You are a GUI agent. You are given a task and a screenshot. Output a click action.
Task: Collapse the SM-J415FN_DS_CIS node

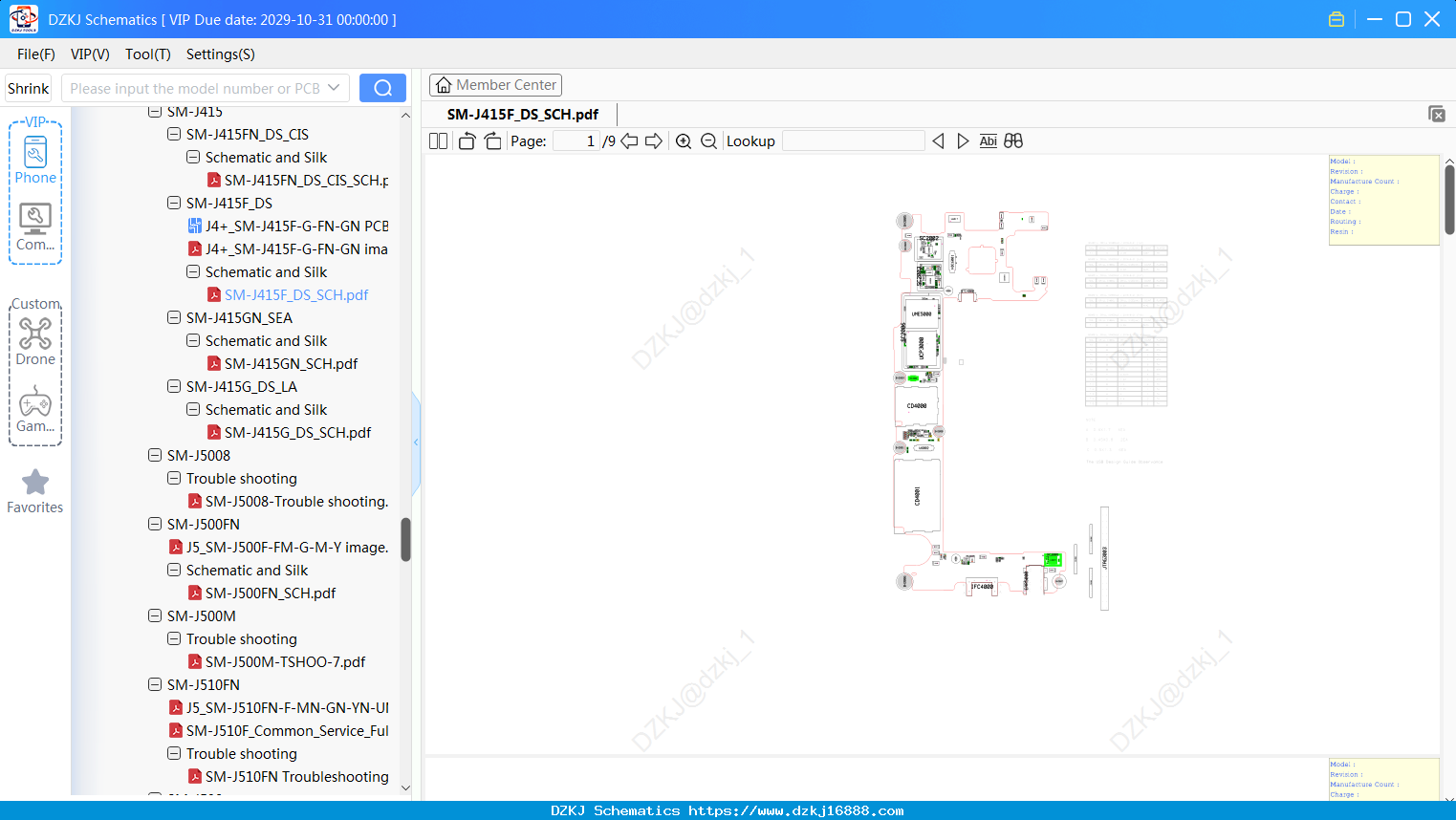coord(174,135)
